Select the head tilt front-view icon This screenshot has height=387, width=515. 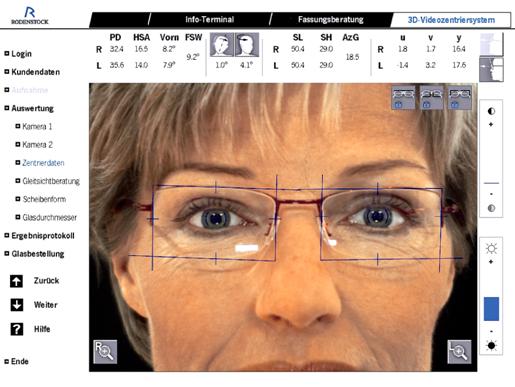click(x=222, y=45)
